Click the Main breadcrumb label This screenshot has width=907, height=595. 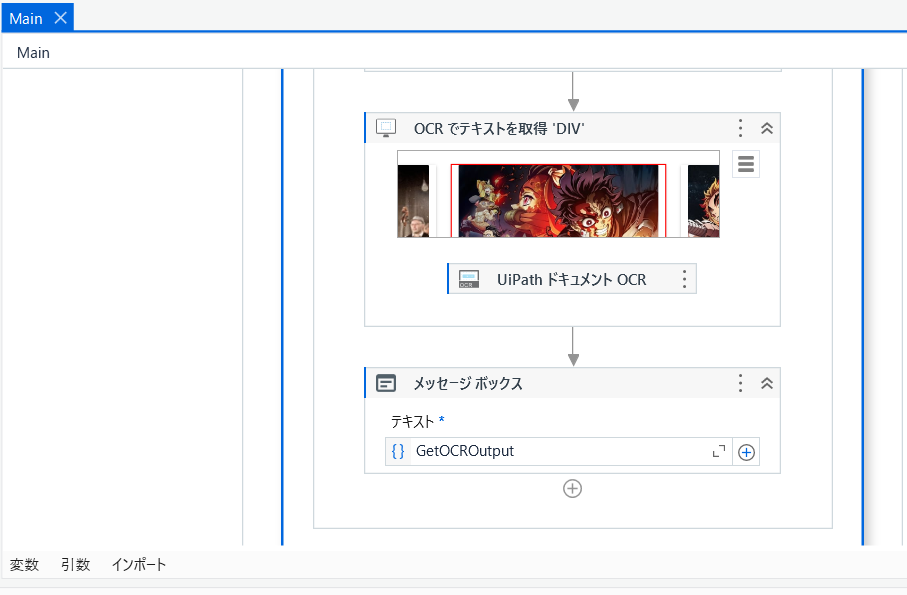click(x=33, y=53)
